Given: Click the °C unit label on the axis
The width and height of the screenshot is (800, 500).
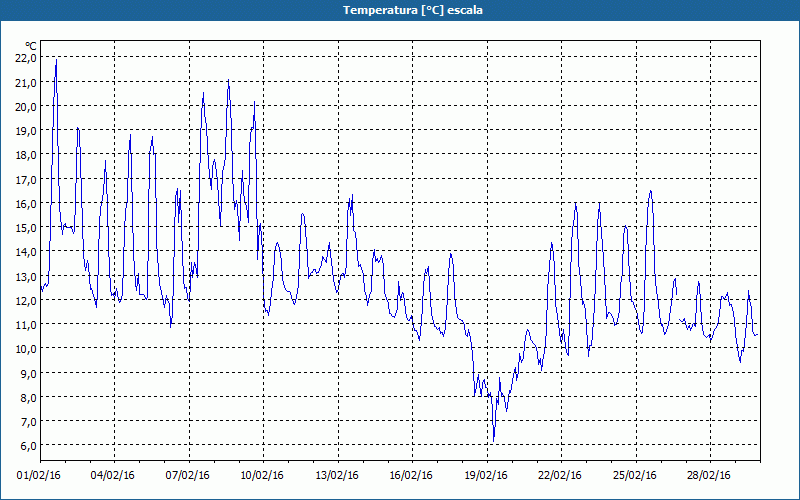Looking at the screenshot, I should click(x=31, y=46).
